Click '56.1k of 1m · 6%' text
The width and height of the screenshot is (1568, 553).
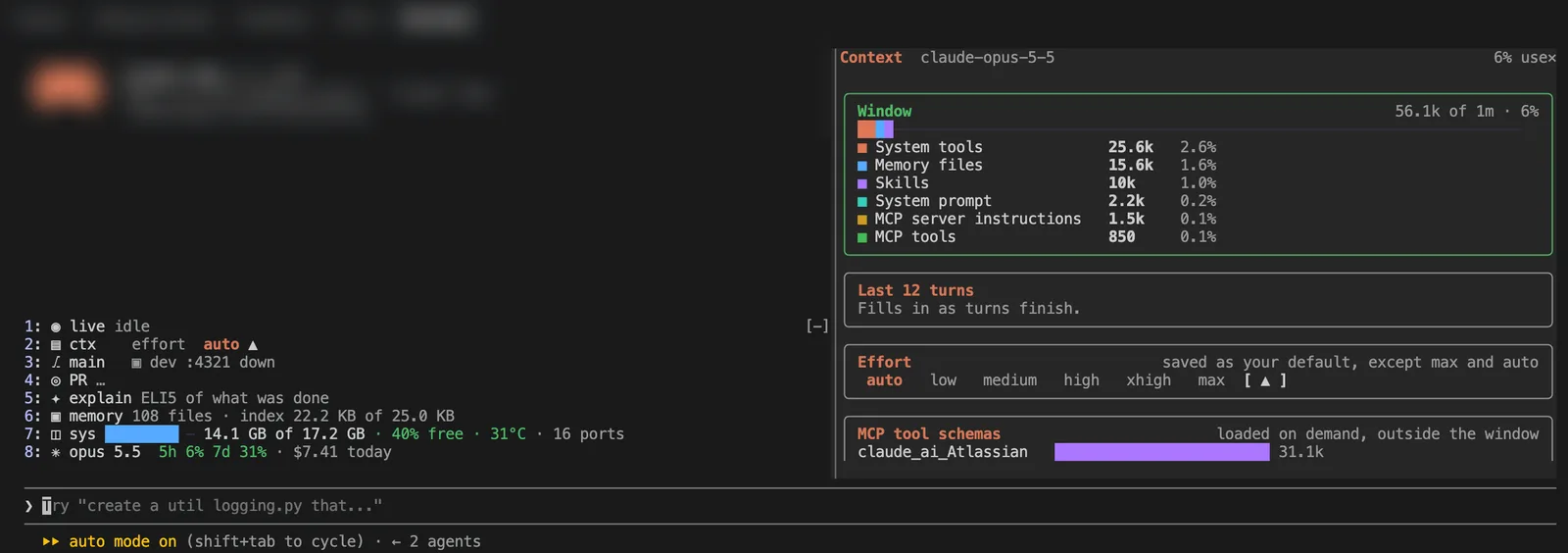pos(1467,112)
